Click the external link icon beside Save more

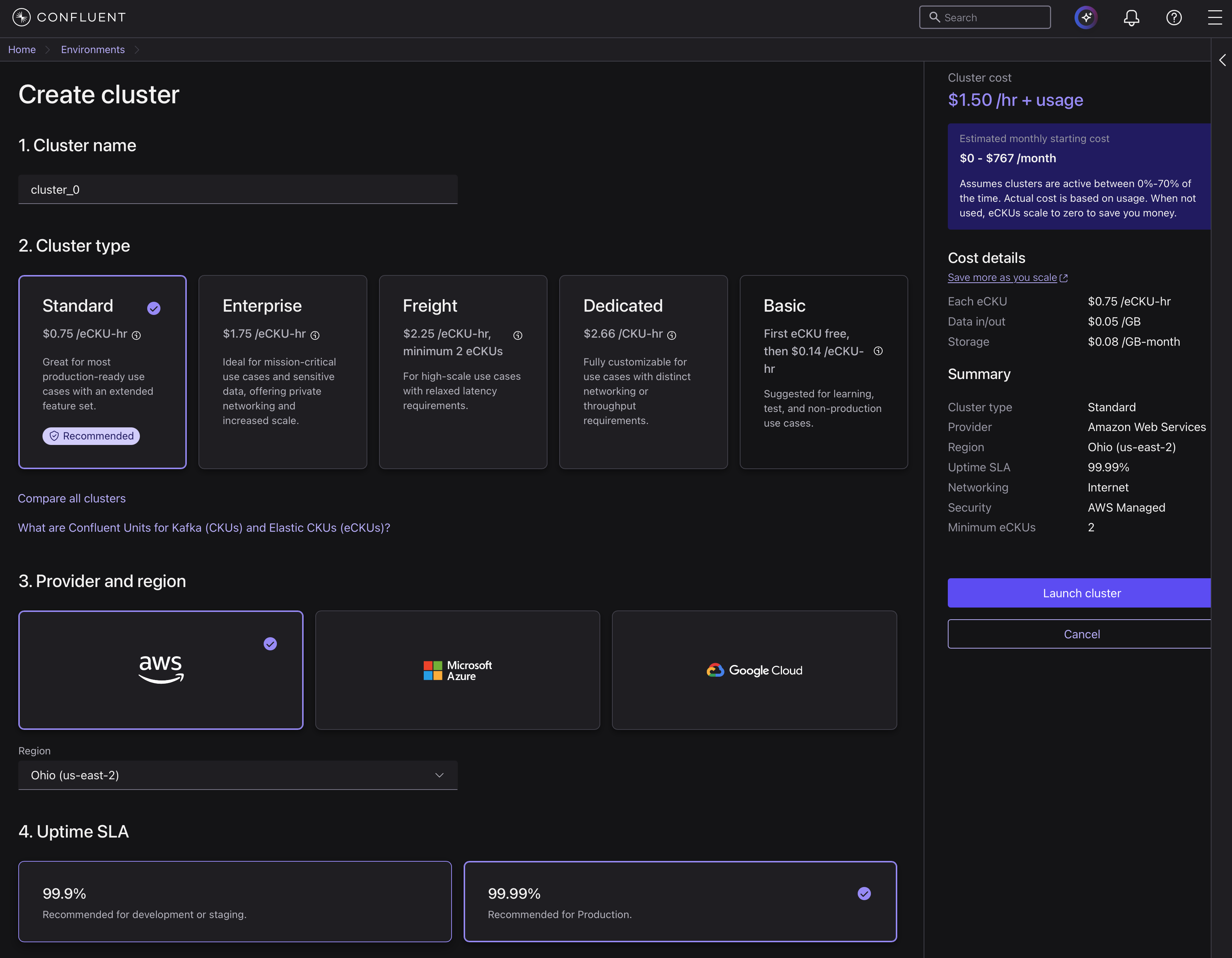click(1064, 278)
